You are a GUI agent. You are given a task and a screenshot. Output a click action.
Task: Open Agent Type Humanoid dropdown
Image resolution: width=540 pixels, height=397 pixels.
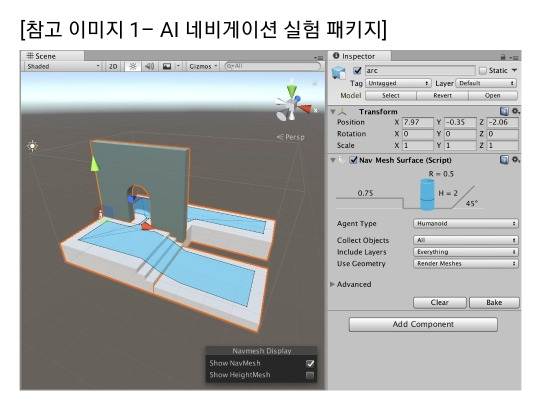[466, 223]
